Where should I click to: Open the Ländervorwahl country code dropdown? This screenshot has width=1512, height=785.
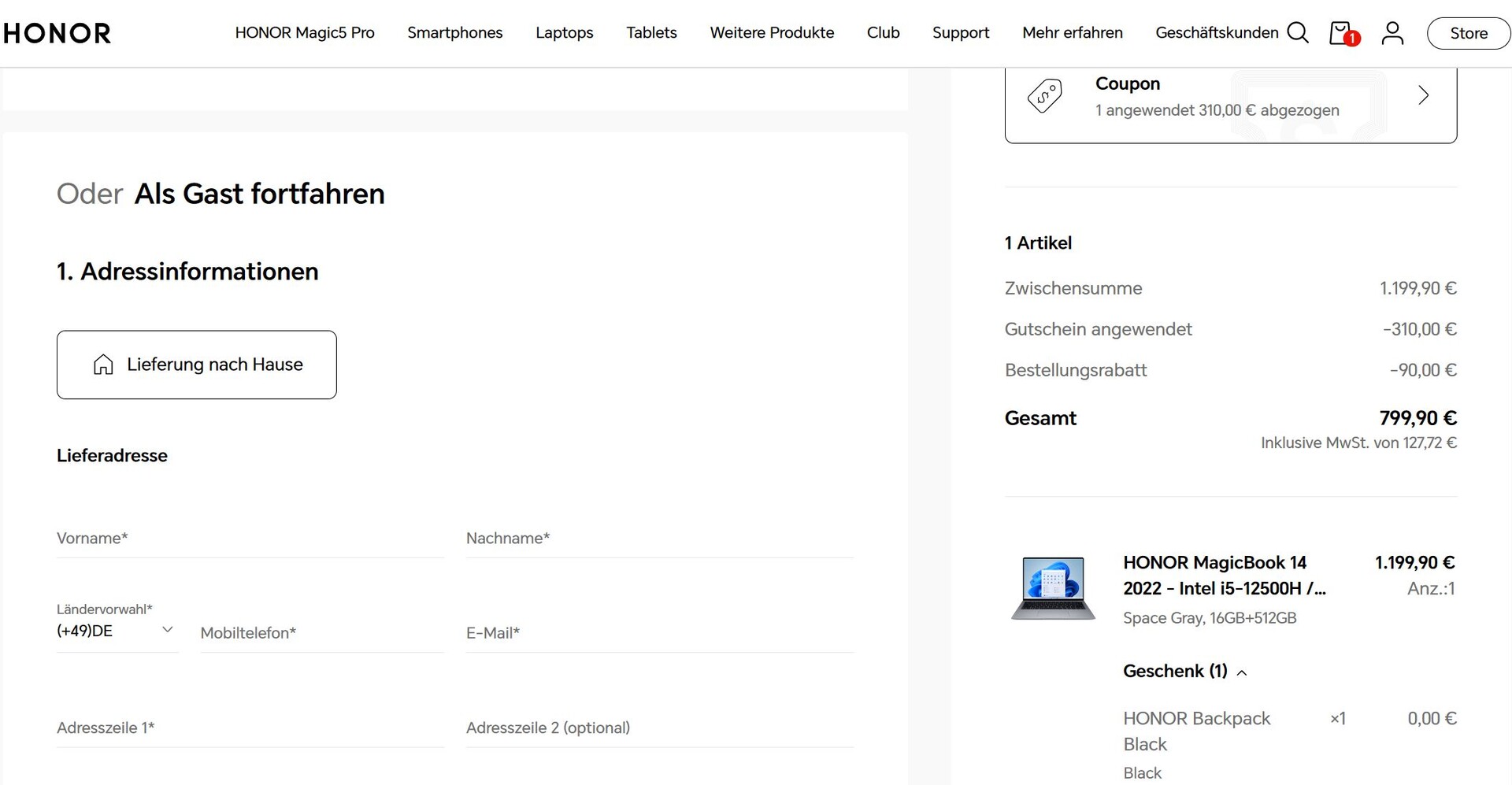point(117,631)
